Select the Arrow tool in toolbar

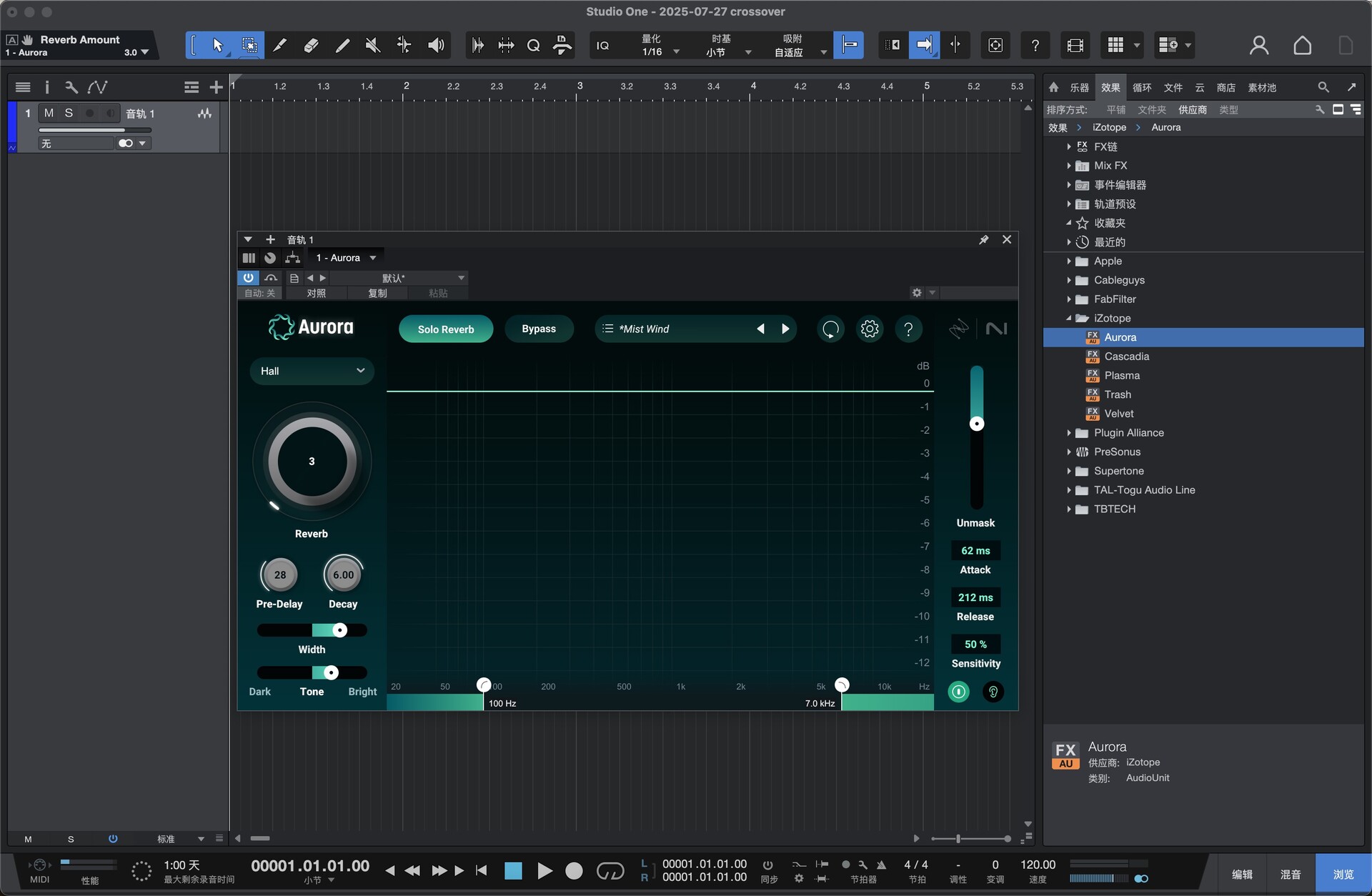click(x=218, y=46)
